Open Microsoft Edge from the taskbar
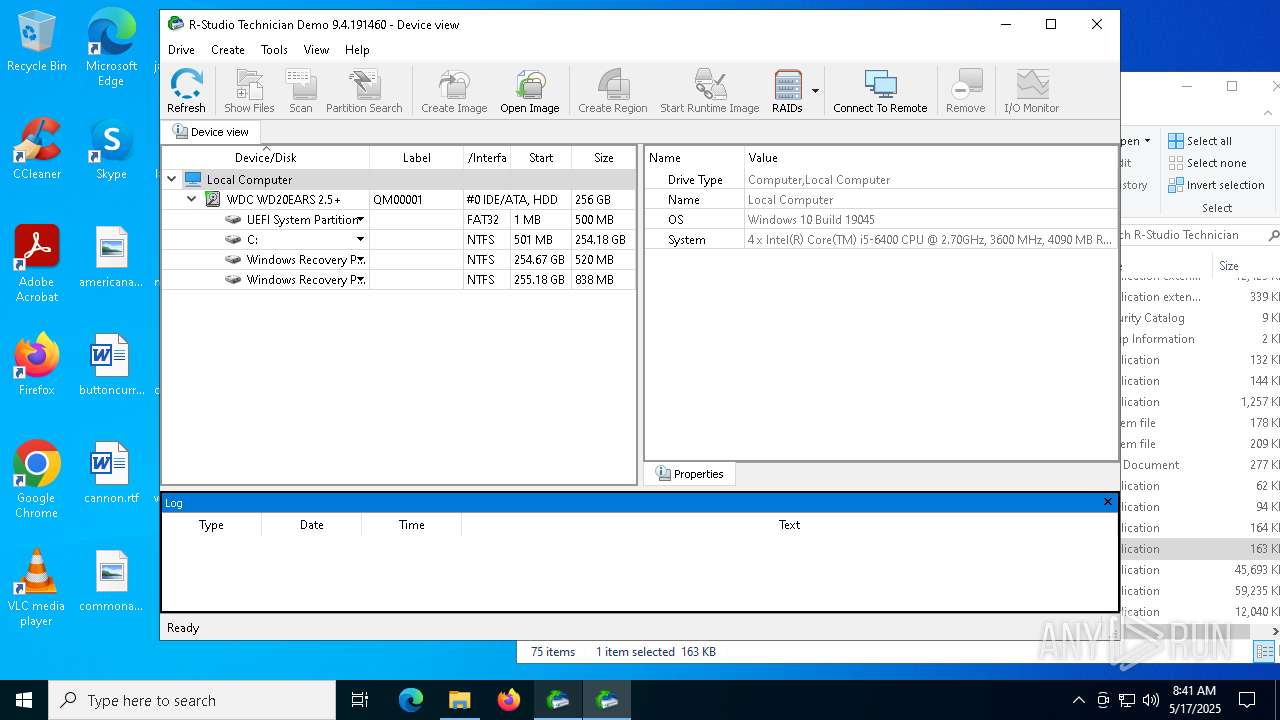This screenshot has width=1280, height=720. click(x=411, y=700)
